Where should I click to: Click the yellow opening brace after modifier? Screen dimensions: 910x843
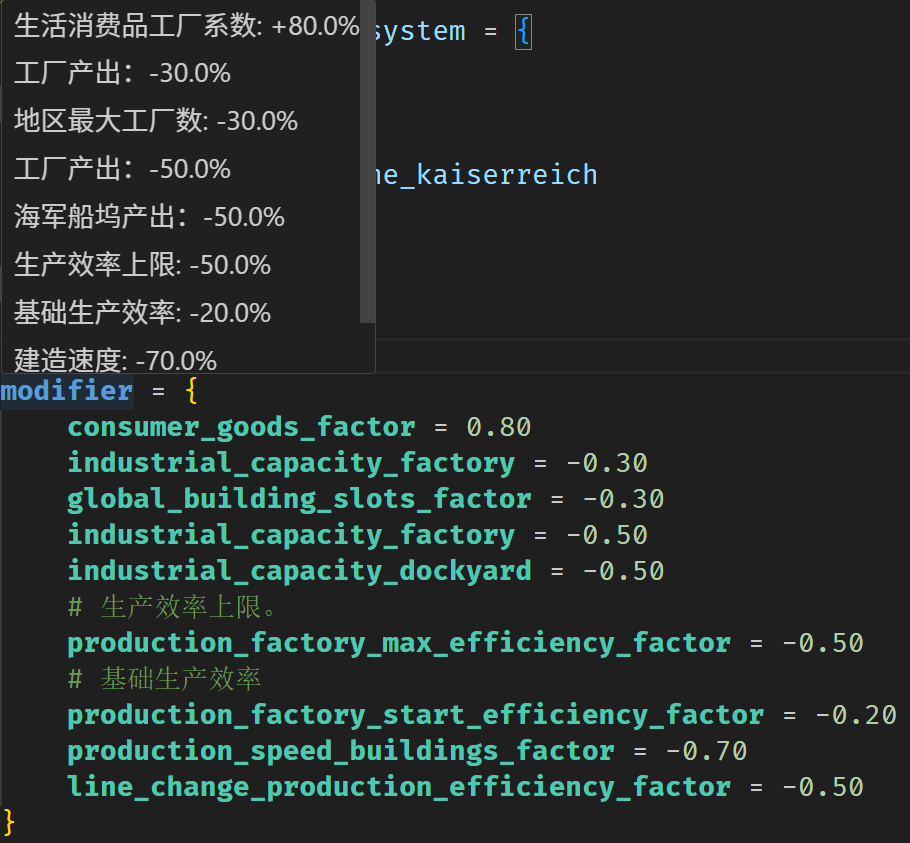(192, 391)
